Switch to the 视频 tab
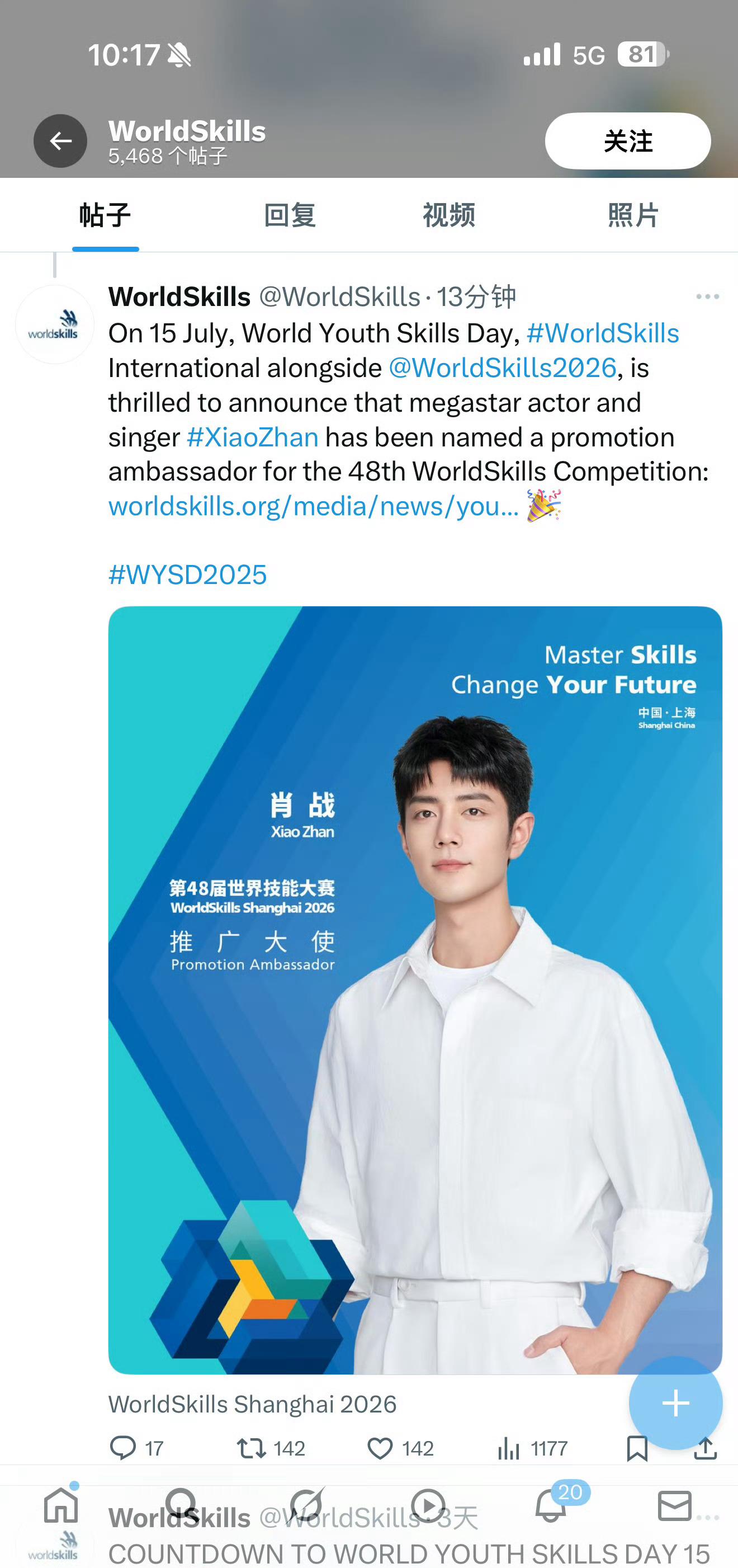The image size is (738, 1568). pyautogui.click(x=449, y=215)
